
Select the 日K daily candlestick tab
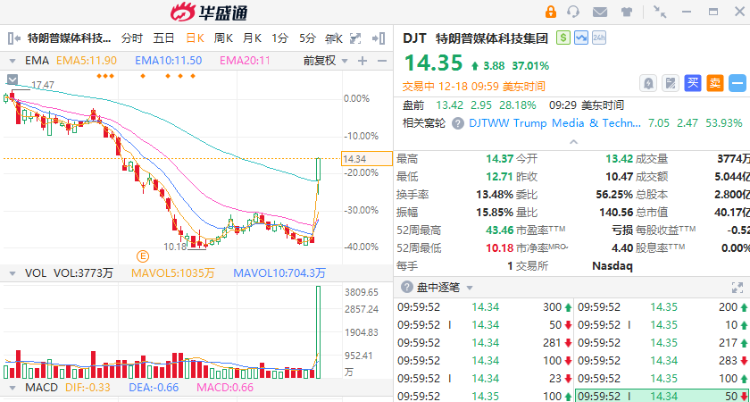[195, 38]
